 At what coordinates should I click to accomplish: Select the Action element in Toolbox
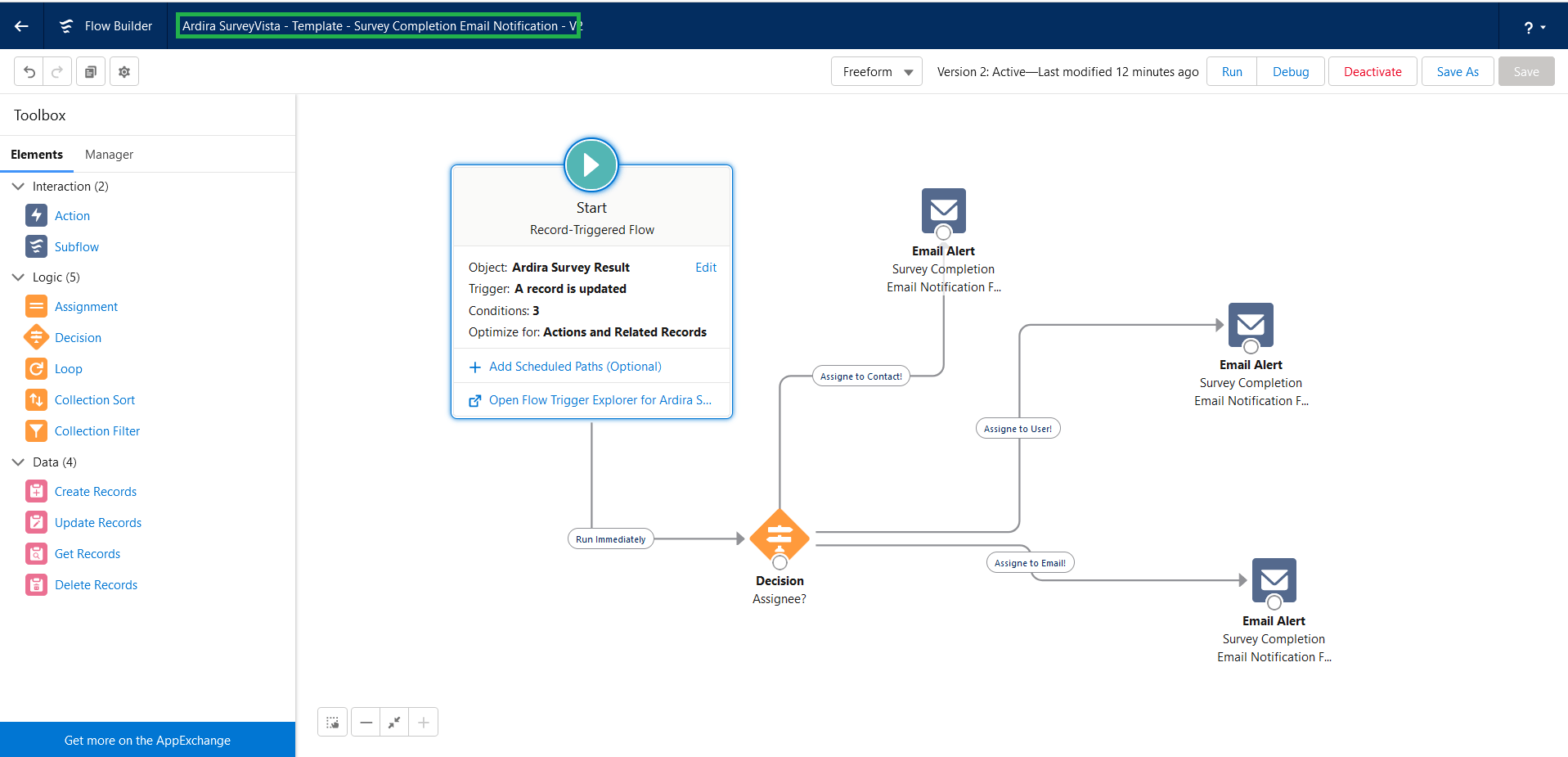click(72, 215)
